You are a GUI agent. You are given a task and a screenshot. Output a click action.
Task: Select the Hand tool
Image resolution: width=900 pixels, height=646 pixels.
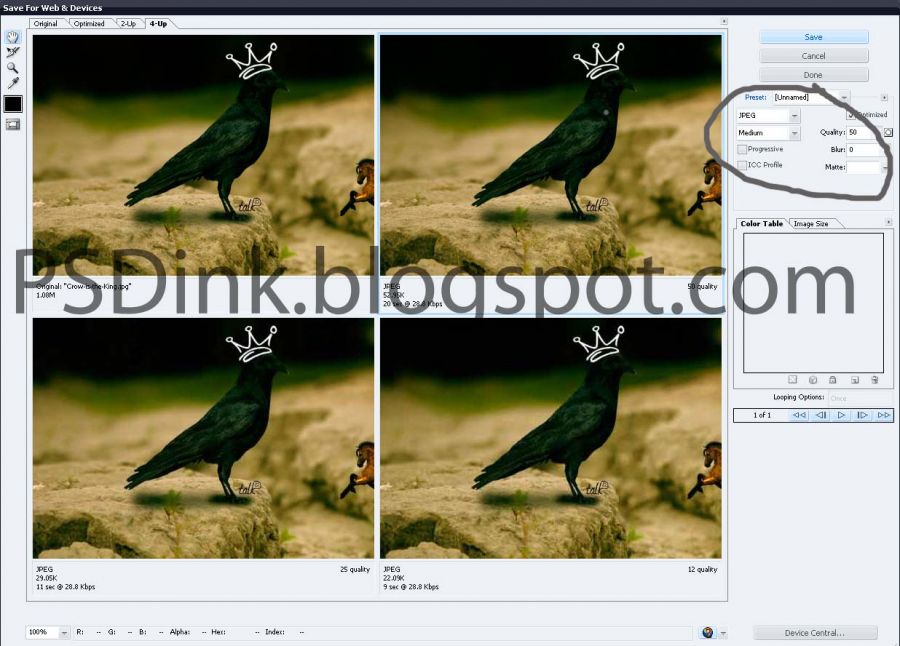point(13,37)
